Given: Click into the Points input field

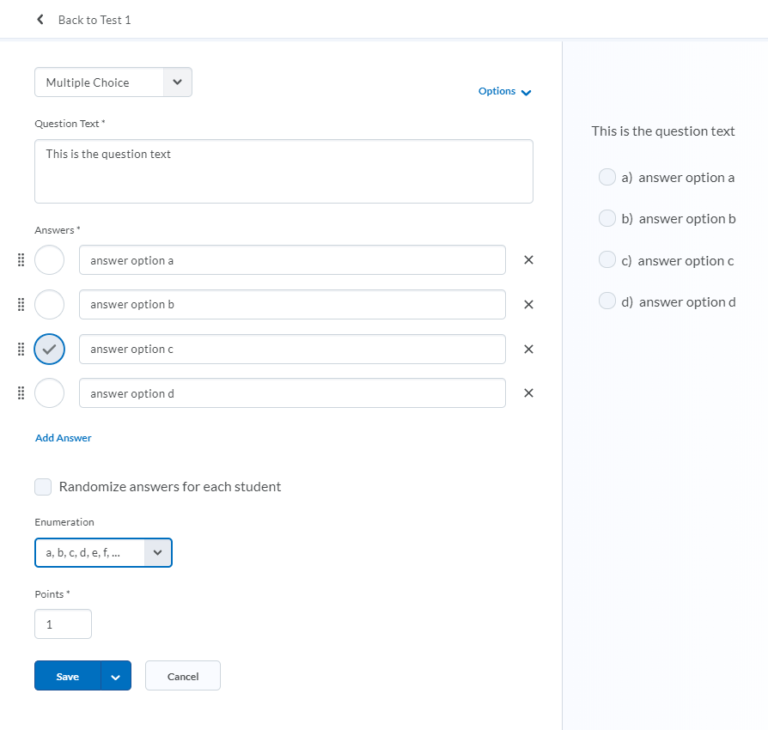Looking at the screenshot, I should (63, 624).
